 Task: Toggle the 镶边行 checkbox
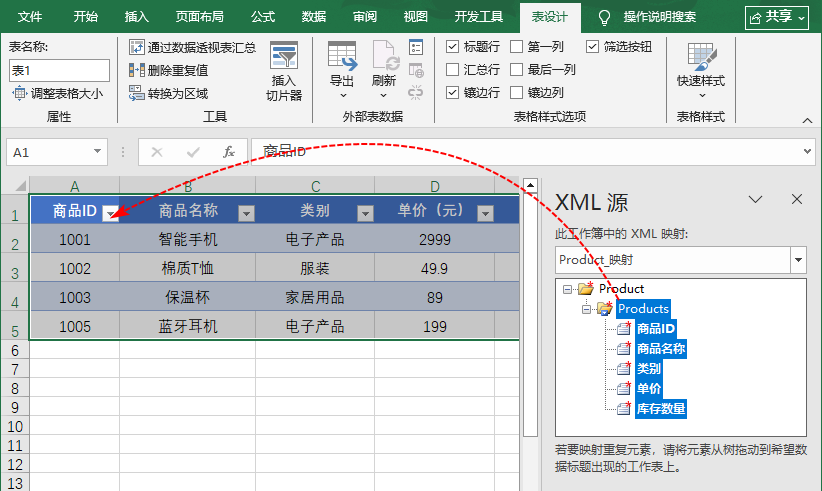(452, 92)
